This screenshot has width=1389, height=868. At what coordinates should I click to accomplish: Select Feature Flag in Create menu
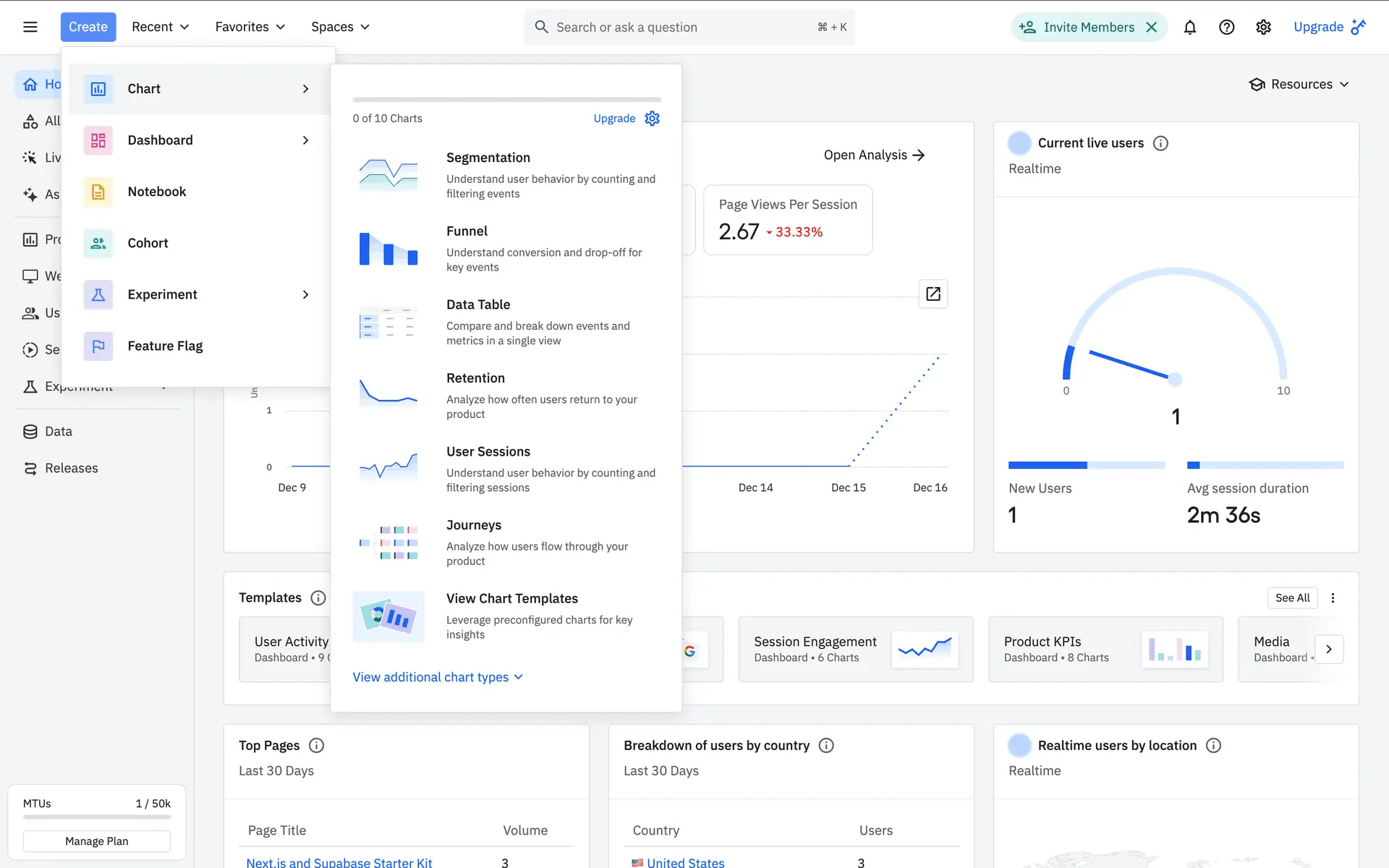point(165,346)
